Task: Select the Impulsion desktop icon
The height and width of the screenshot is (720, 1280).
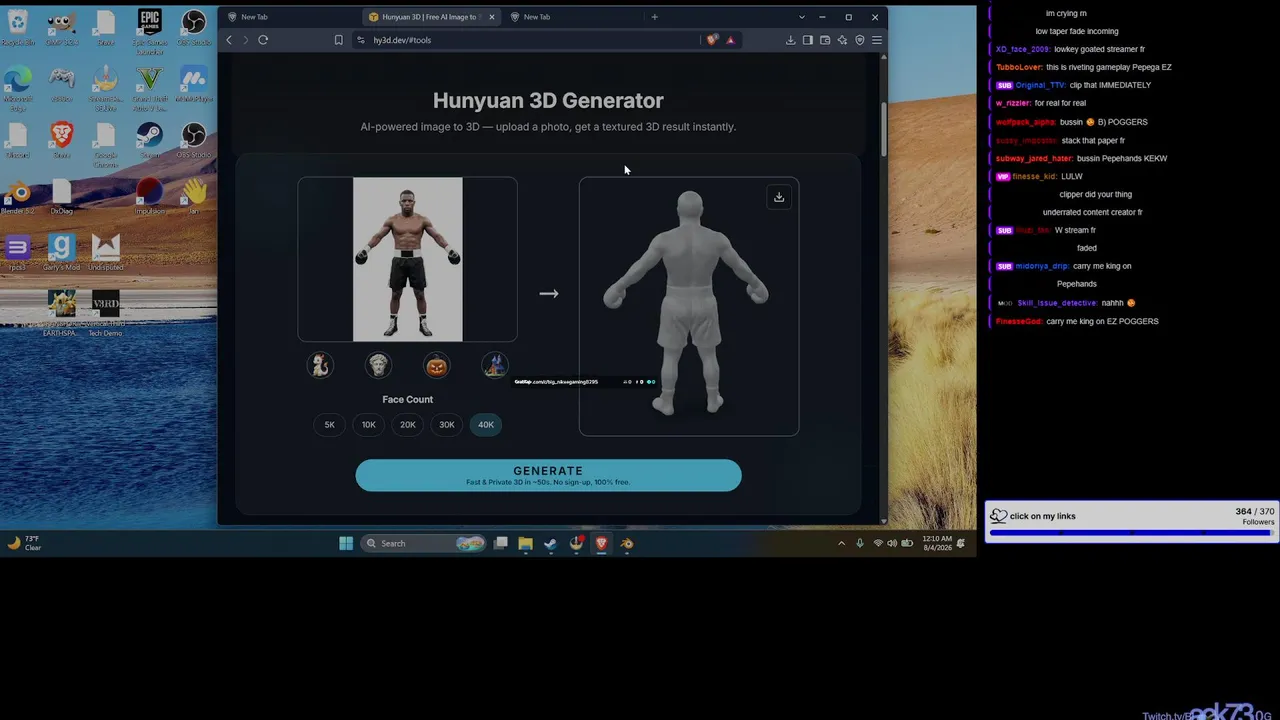Action: [x=149, y=195]
